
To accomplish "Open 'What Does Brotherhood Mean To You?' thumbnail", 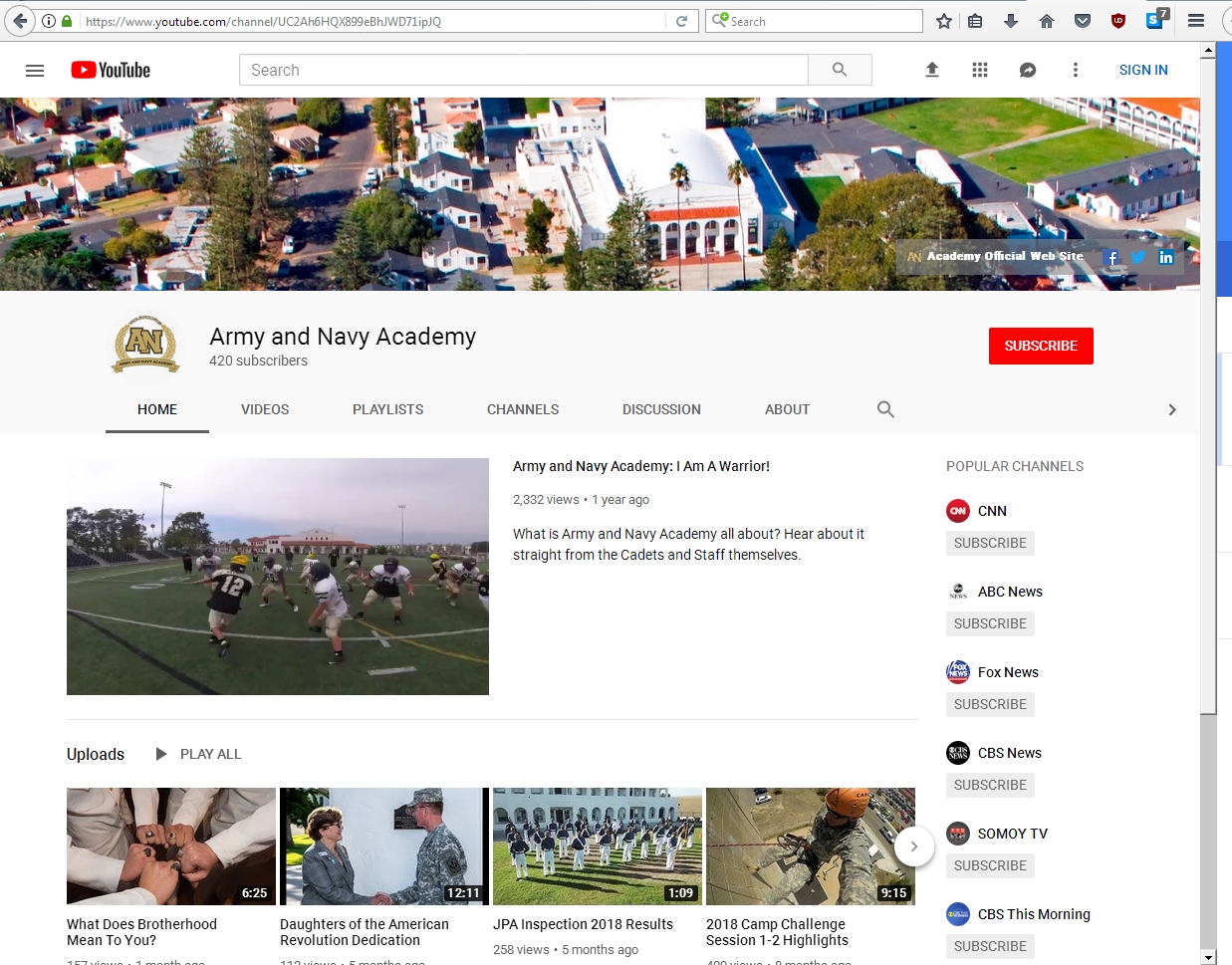I will (x=171, y=846).
